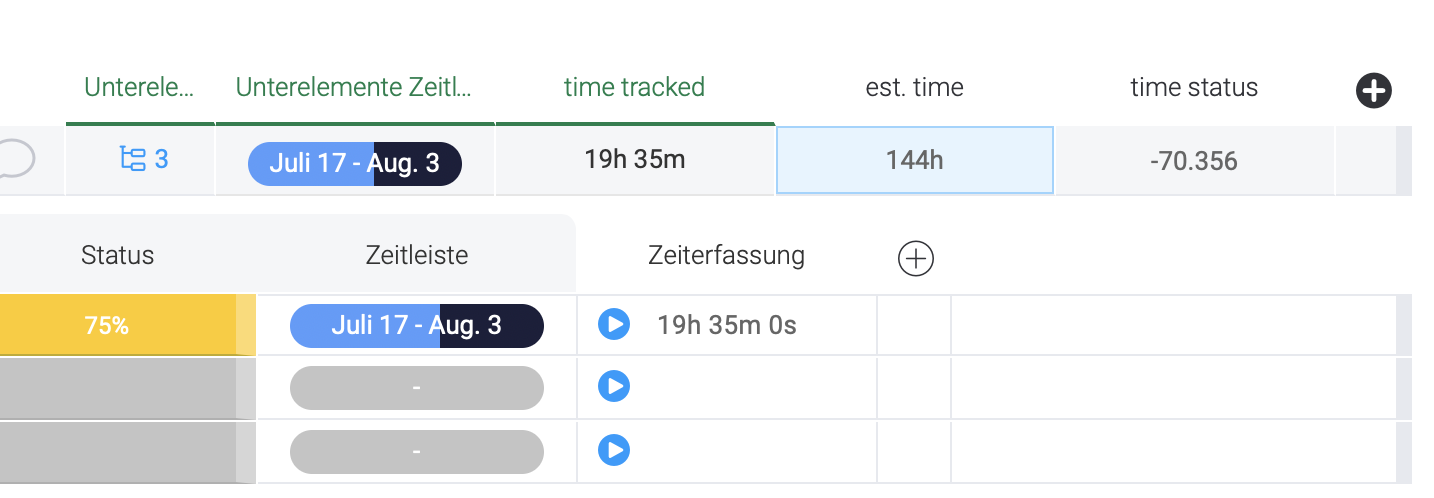Image resolution: width=1434 pixels, height=498 pixels.
Task: Set the empty timeline on third subitem
Action: coord(417,452)
